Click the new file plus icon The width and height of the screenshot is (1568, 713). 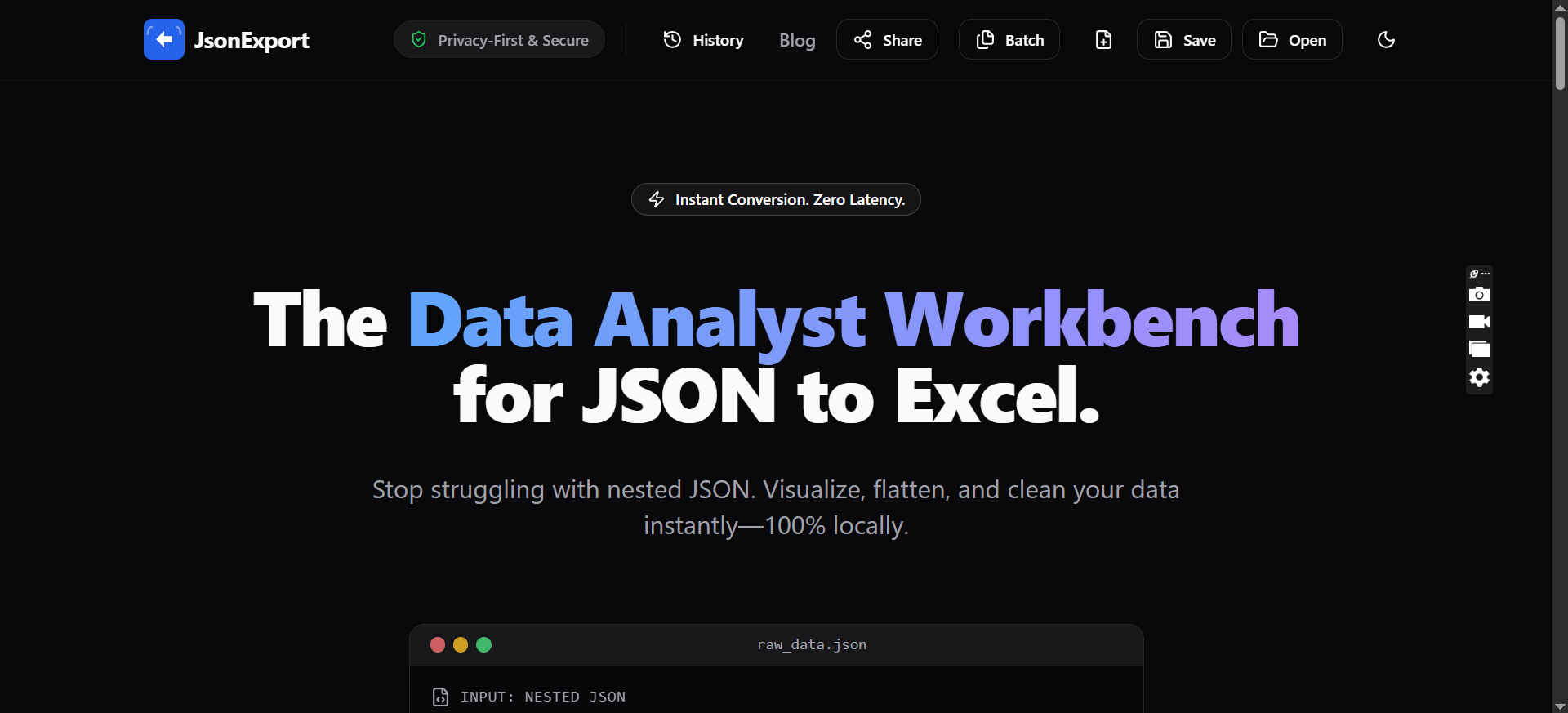[x=1103, y=39]
